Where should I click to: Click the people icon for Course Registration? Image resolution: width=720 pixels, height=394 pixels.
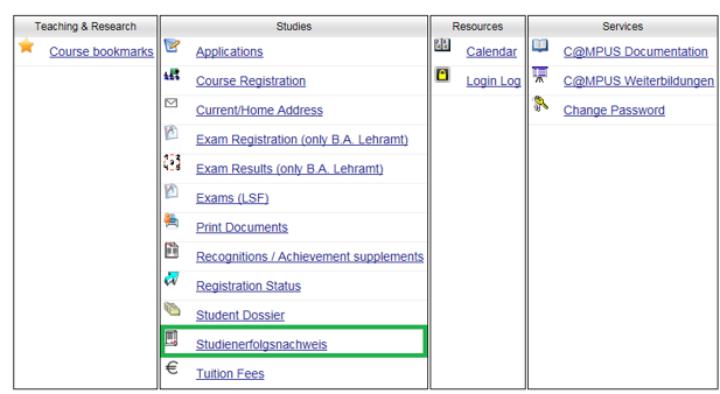point(172,74)
